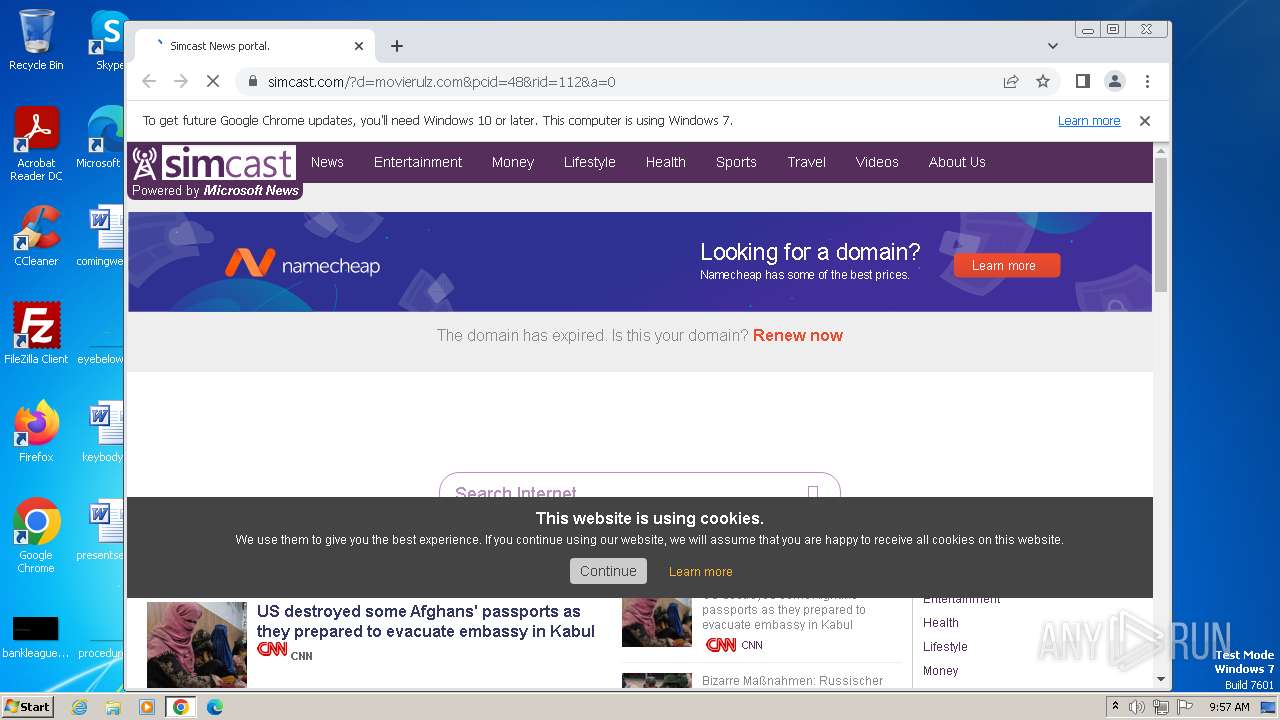Go back to the previous page
Screen dimensions: 1280x720
coord(149,82)
